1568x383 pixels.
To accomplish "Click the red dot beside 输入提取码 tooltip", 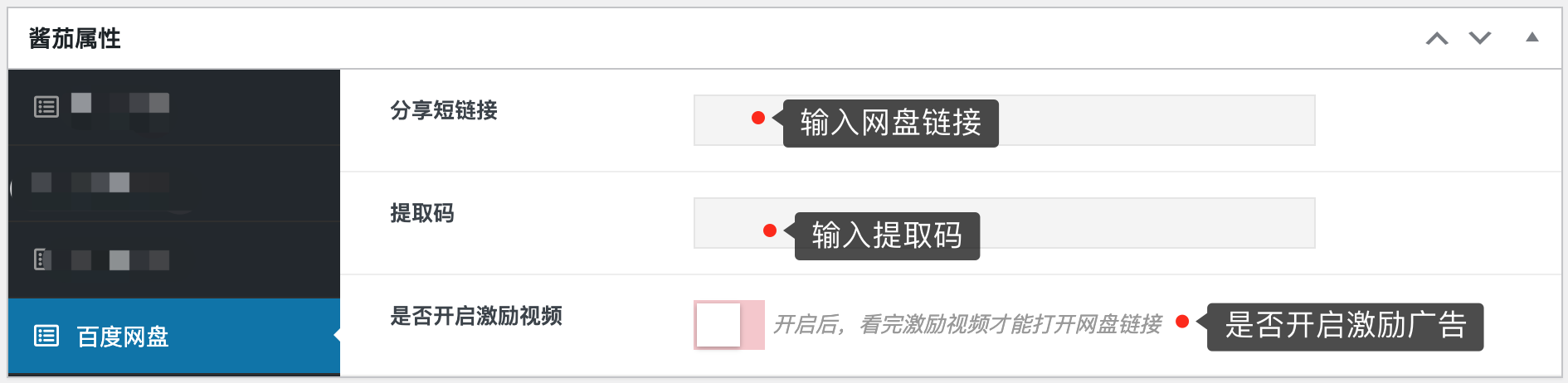I will (770, 230).
